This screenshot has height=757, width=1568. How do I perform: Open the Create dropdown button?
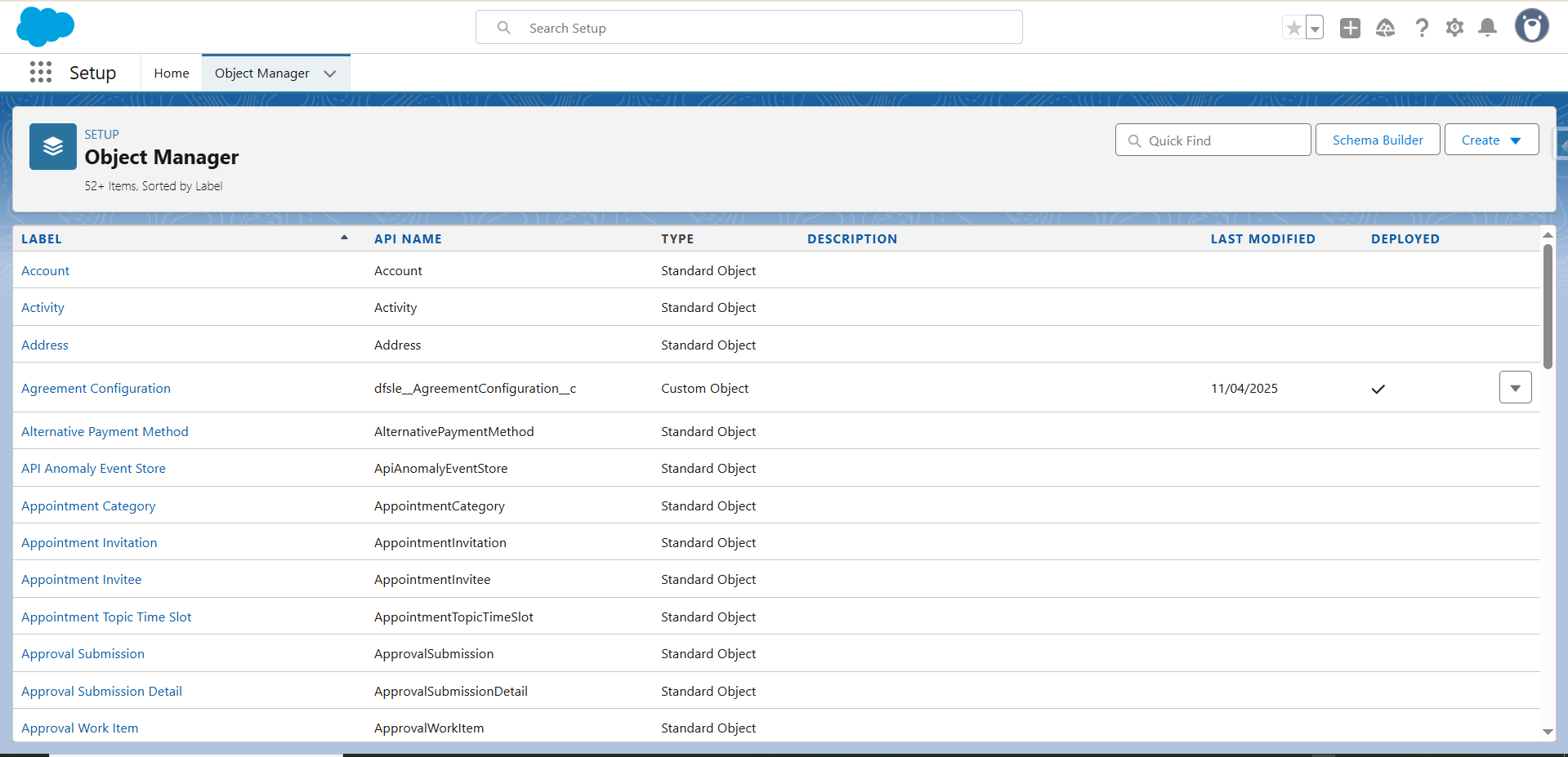click(x=1491, y=140)
